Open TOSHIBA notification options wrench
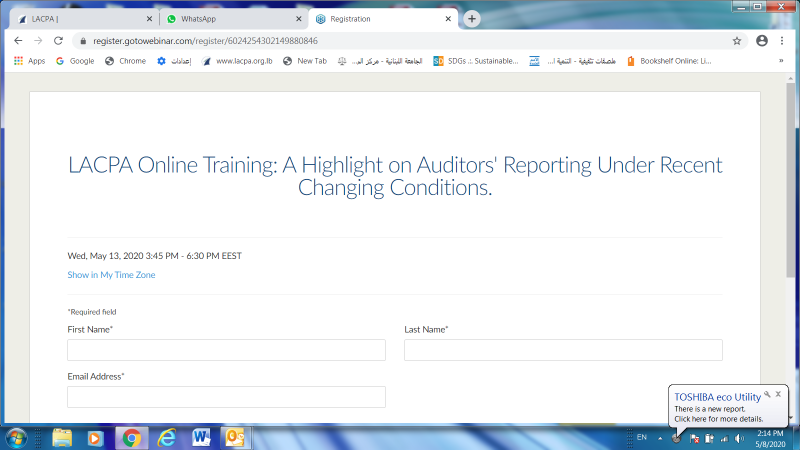This screenshot has height=450, width=800. (x=767, y=394)
